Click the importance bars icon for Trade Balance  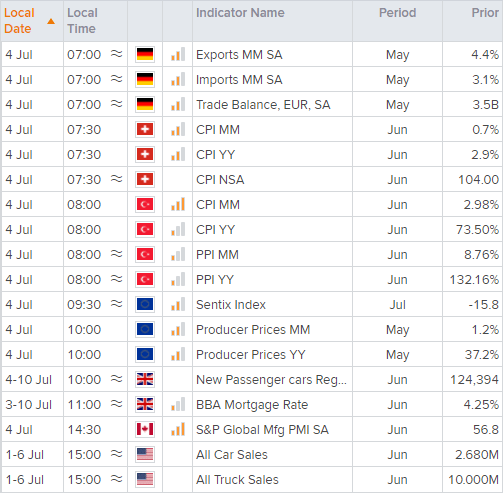(x=178, y=104)
